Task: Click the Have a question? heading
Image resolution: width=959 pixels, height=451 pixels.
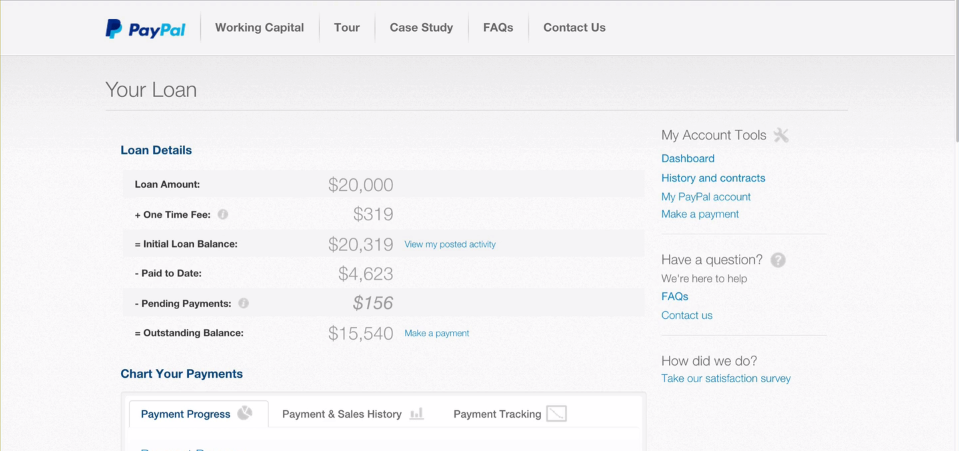Action: [x=712, y=260]
